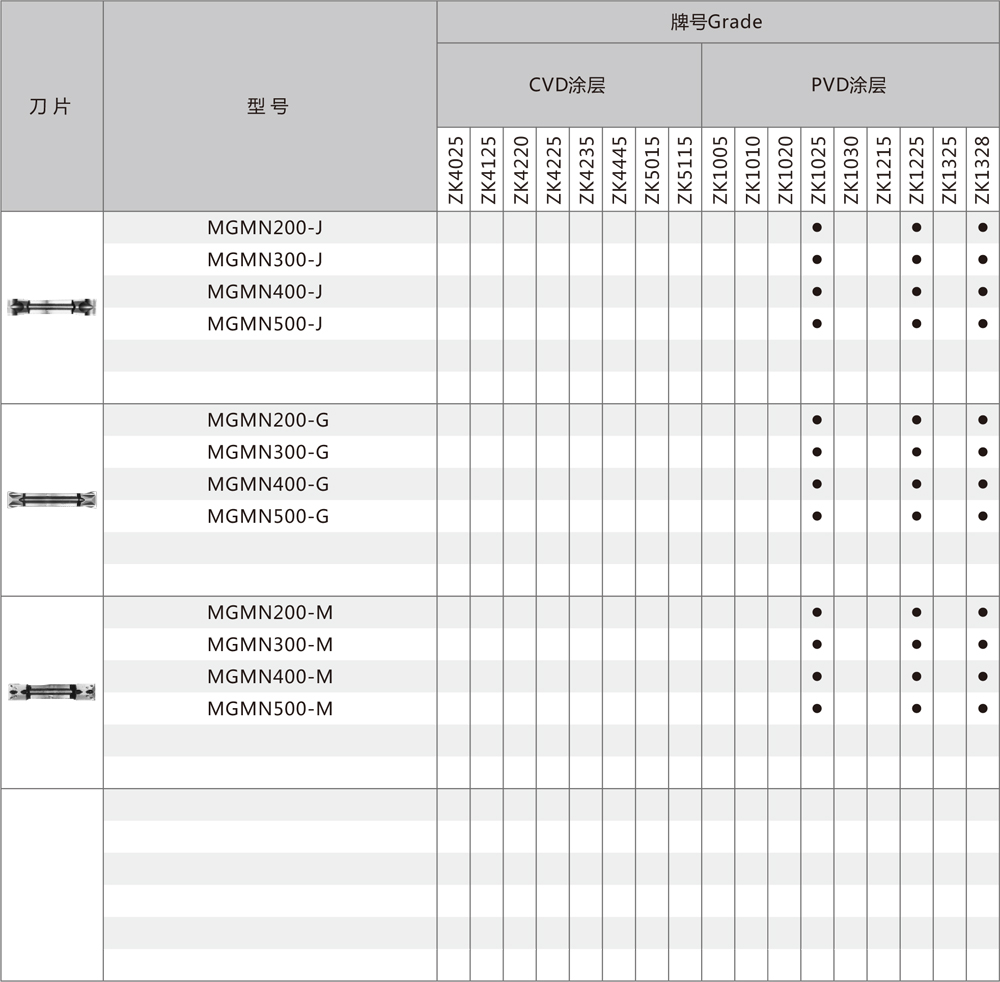Click the ZK1225 dot for MGMN300-J
Viewport: 1000px width, 982px height.
pyautogui.click(x=916, y=260)
